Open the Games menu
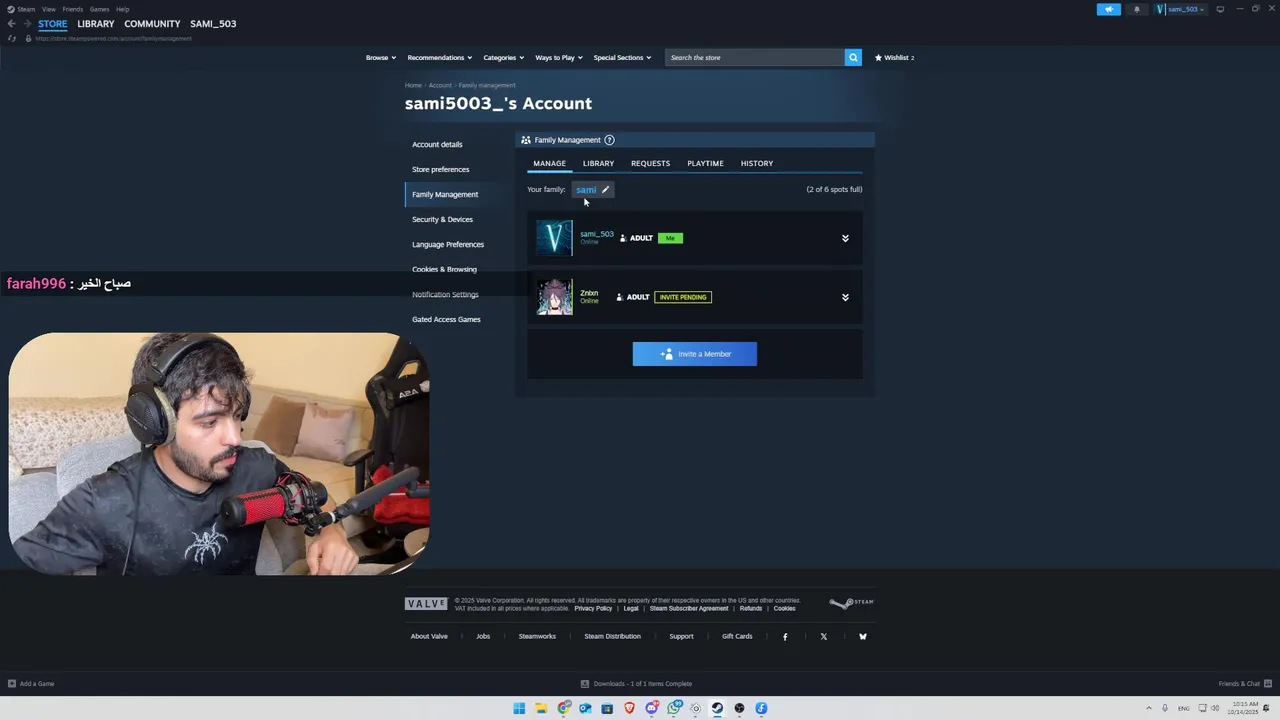Viewport: 1280px width, 720px height. (99, 9)
